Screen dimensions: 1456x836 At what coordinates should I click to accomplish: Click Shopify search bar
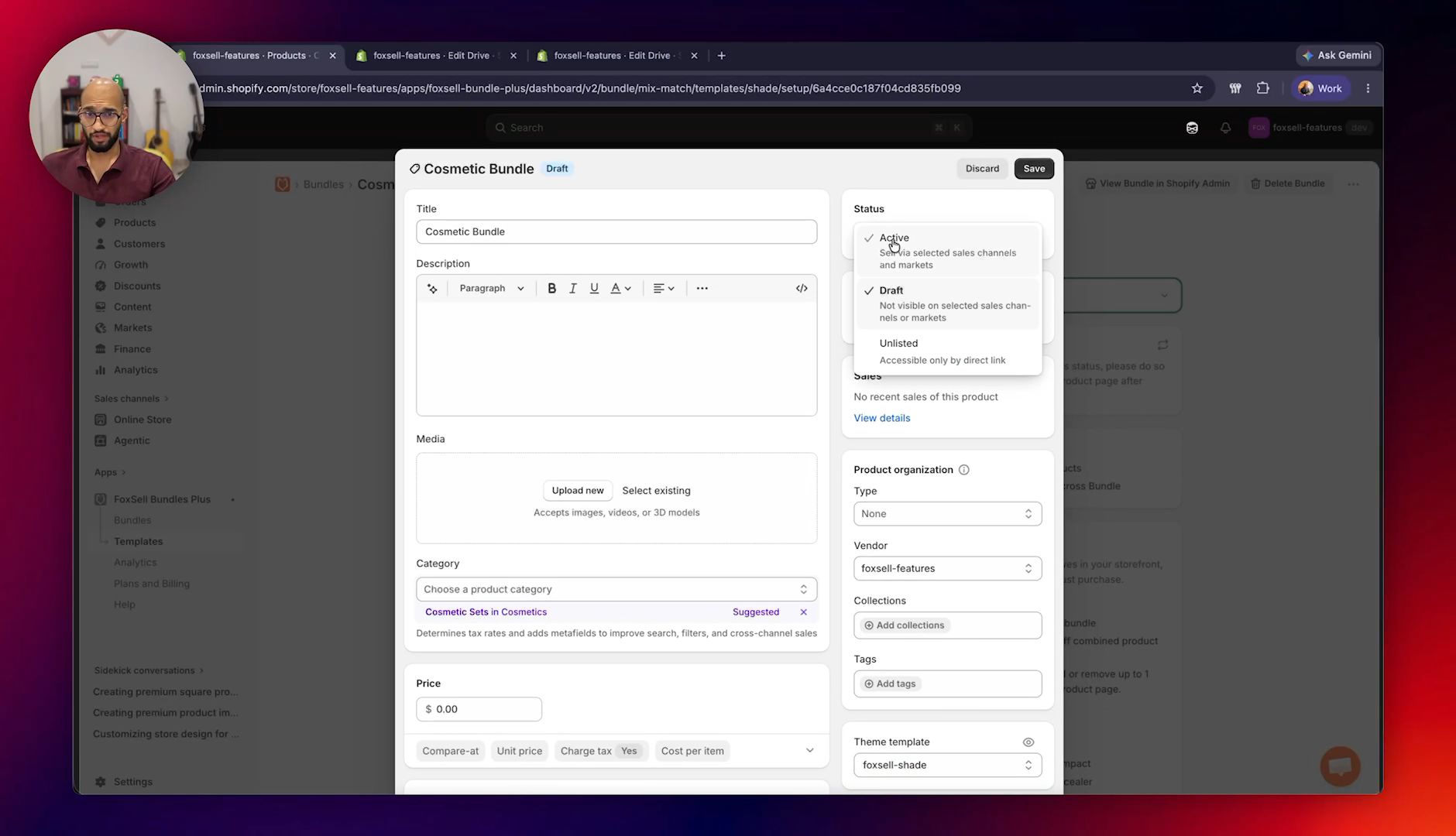click(729, 128)
